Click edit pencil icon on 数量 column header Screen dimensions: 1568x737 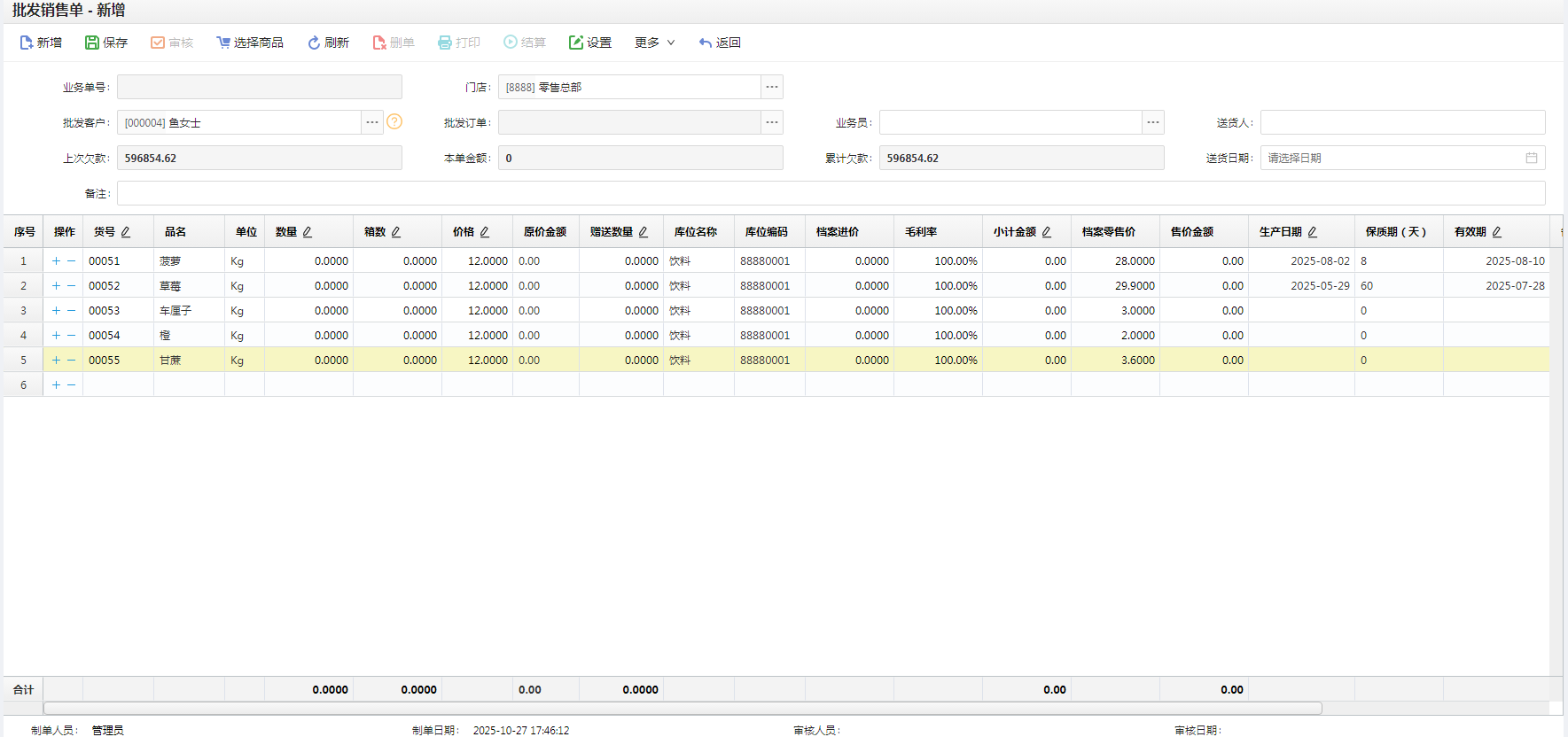[308, 232]
